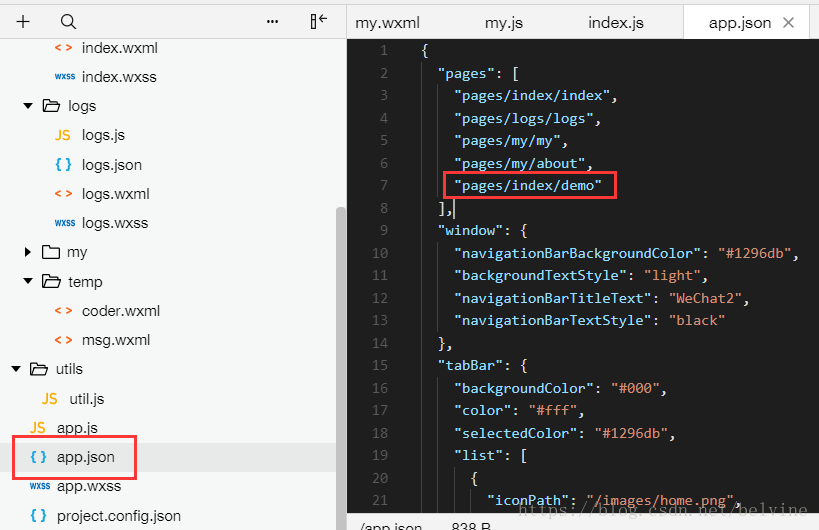Click the braces icon beside logs.json

63,164
